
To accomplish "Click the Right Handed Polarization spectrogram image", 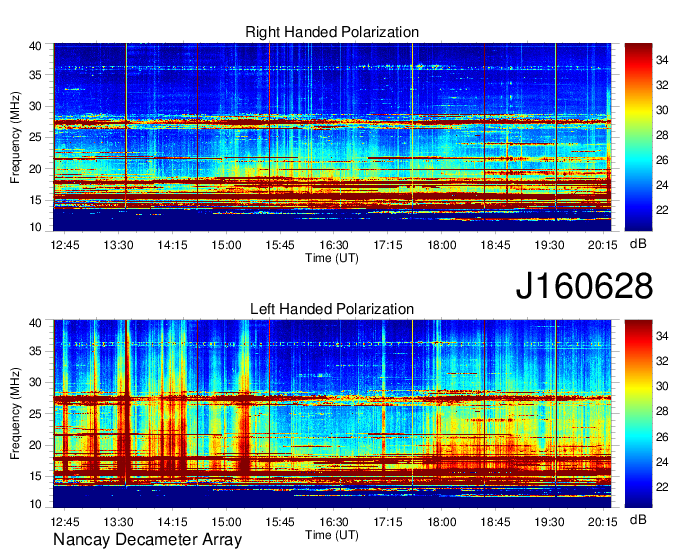I will point(332,137).
